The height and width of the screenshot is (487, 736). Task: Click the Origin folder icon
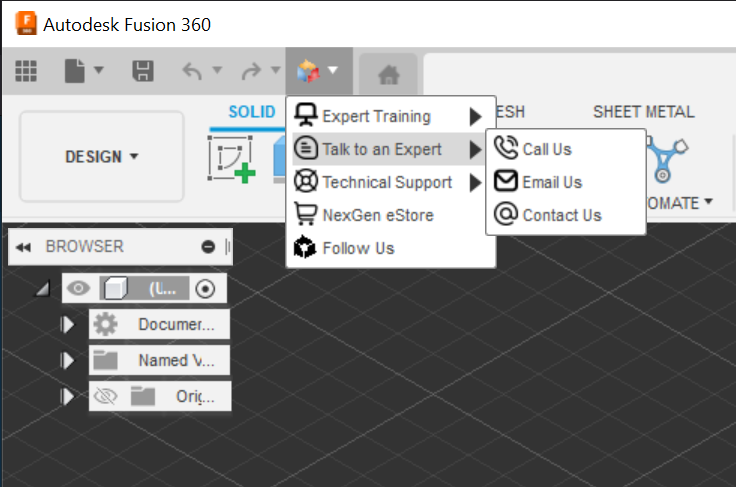pyautogui.click(x=143, y=396)
